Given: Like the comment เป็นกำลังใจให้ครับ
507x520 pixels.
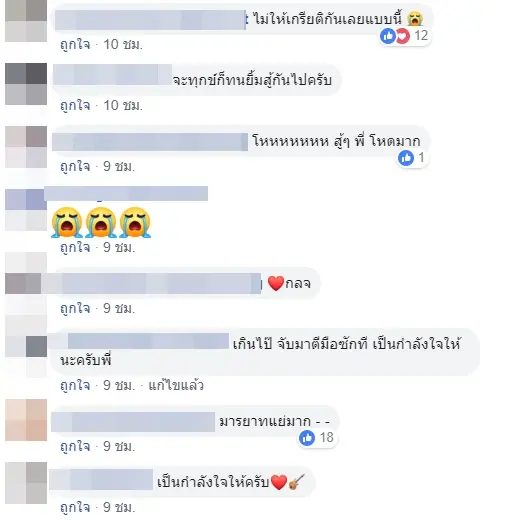Looking at the screenshot, I should point(75,508).
